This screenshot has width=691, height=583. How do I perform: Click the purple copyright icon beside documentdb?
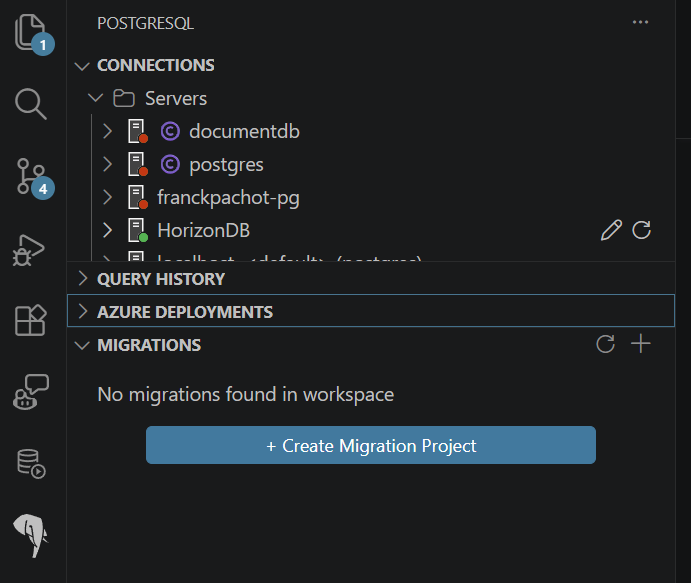[170, 131]
